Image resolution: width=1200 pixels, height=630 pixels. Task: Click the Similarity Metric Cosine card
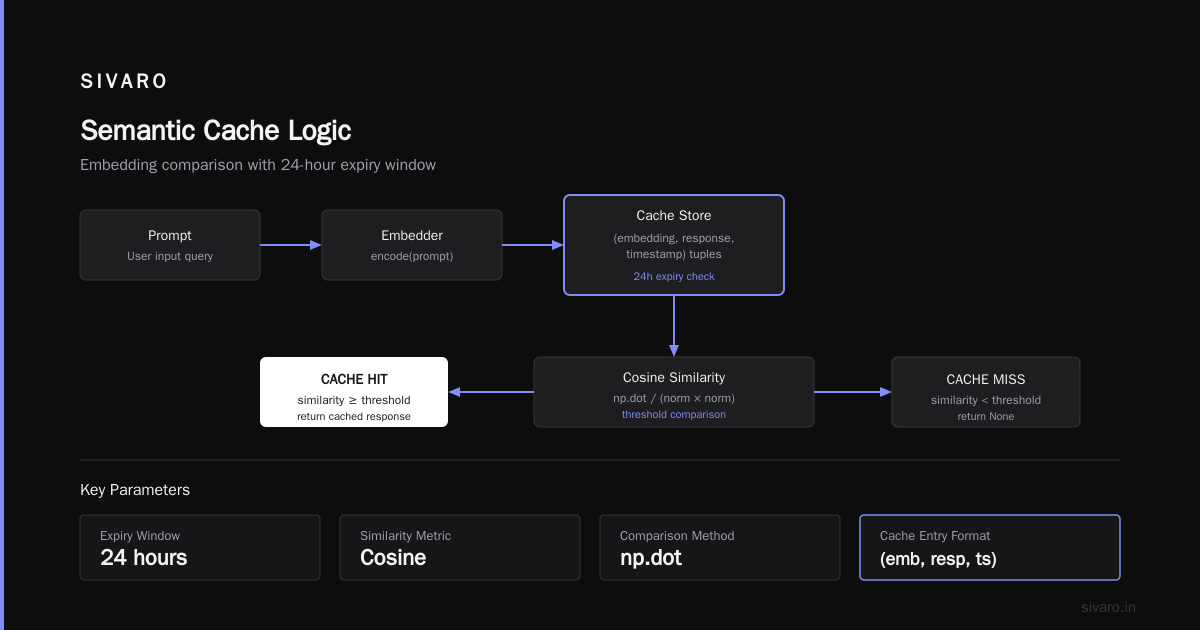pyautogui.click(x=460, y=547)
